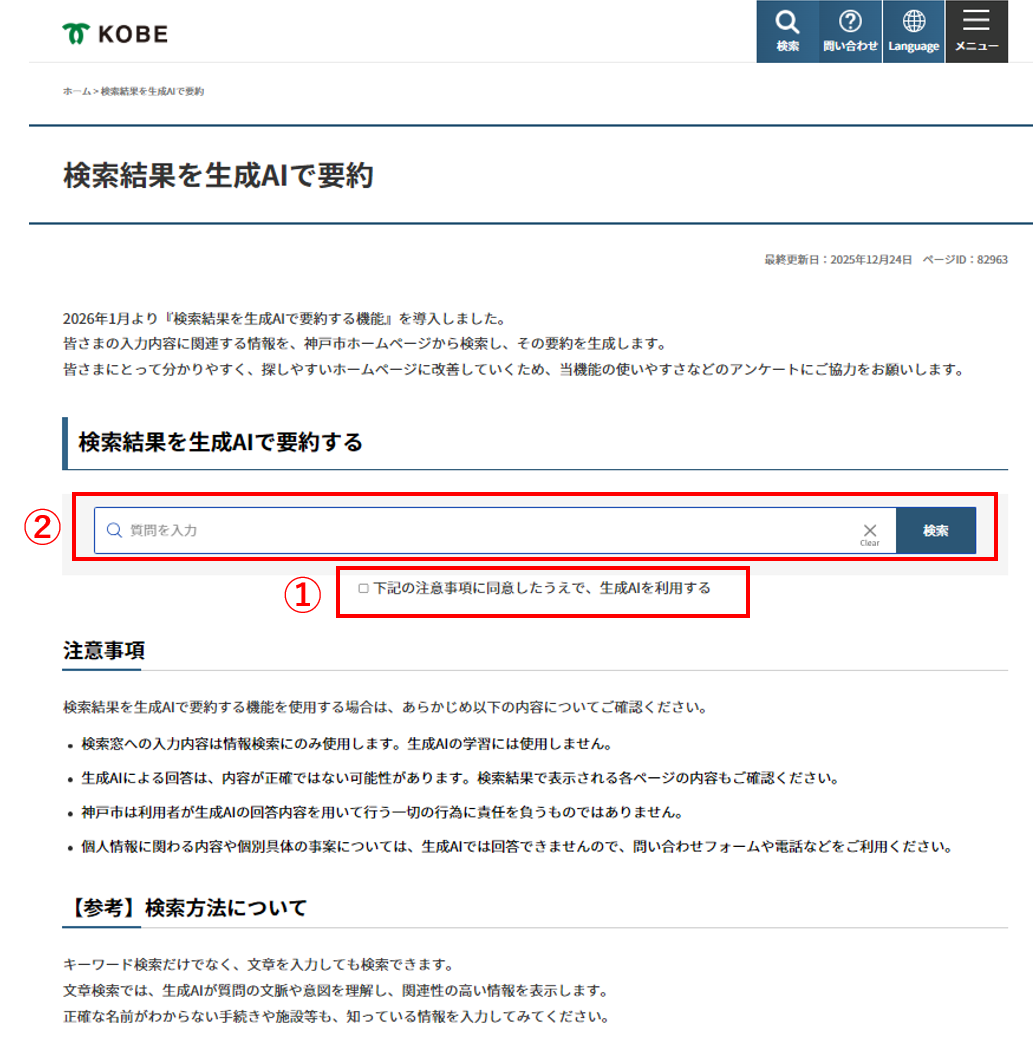This screenshot has width=1033, height=1037.
Task: Expand the site menu via メニュー
Action: click(x=976, y=31)
